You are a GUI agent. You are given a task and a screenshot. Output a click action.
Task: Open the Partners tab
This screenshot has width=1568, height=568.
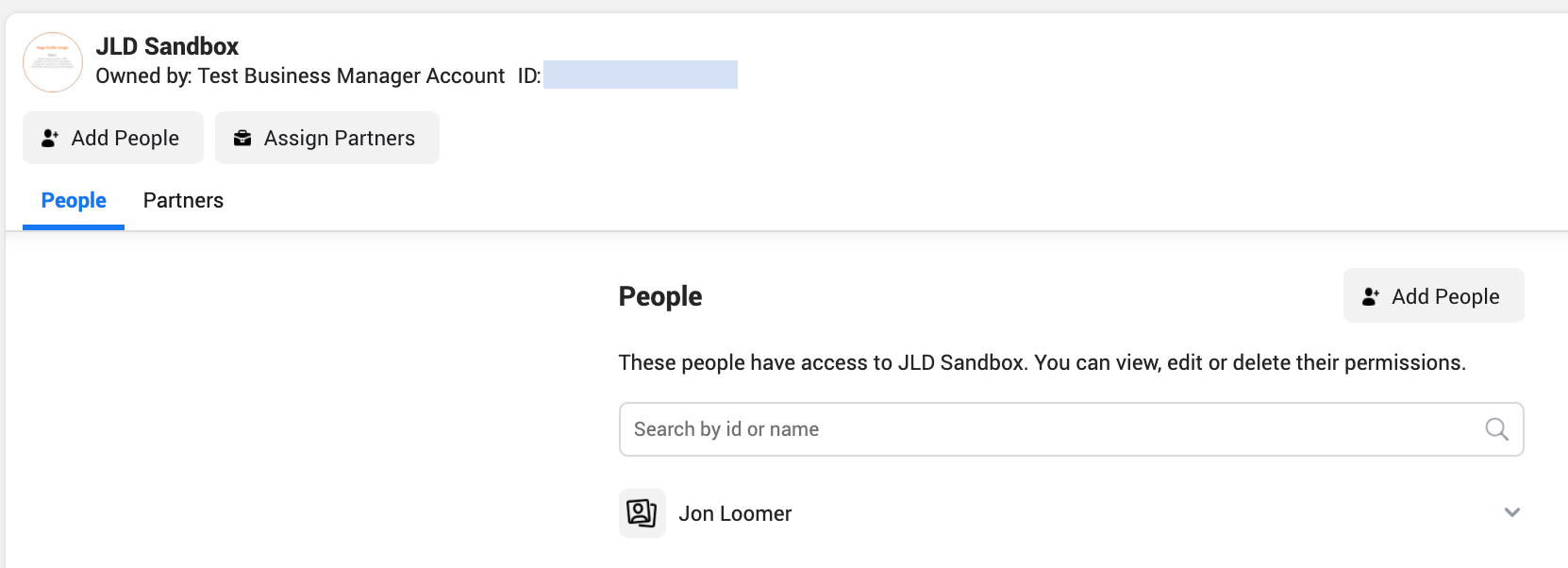183,200
